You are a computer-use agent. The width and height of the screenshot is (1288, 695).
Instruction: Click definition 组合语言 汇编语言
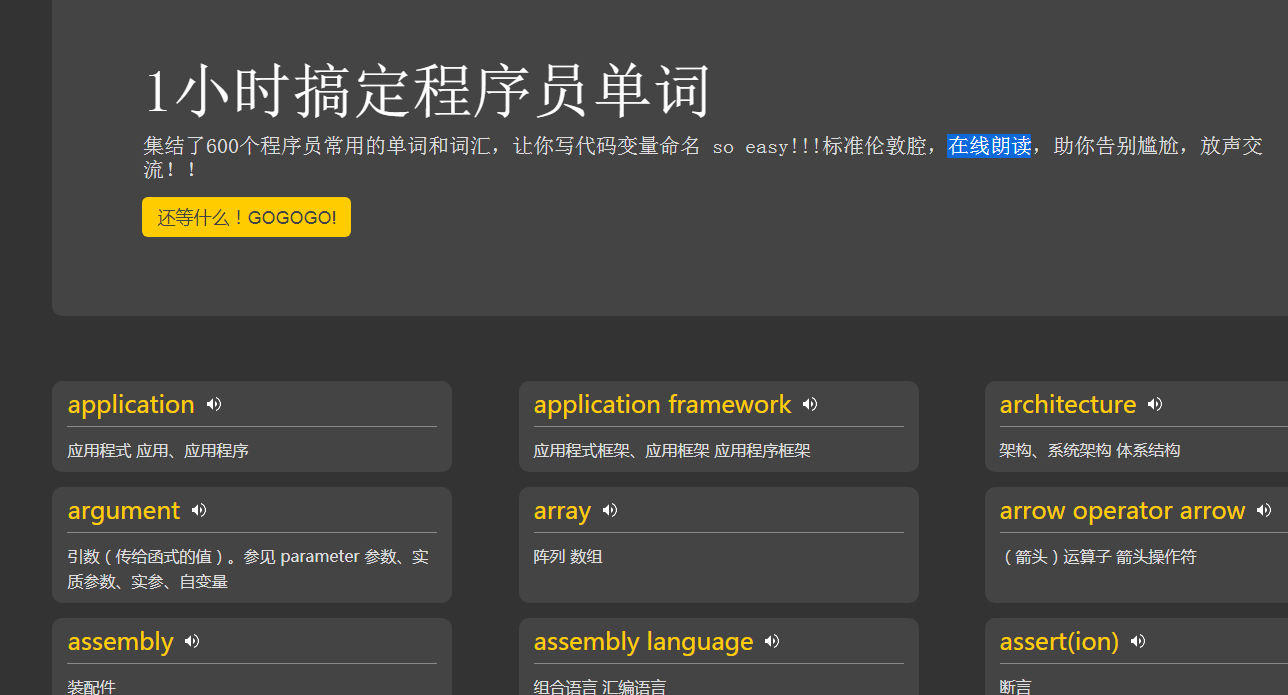pyautogui.click(x=600, y=687)
